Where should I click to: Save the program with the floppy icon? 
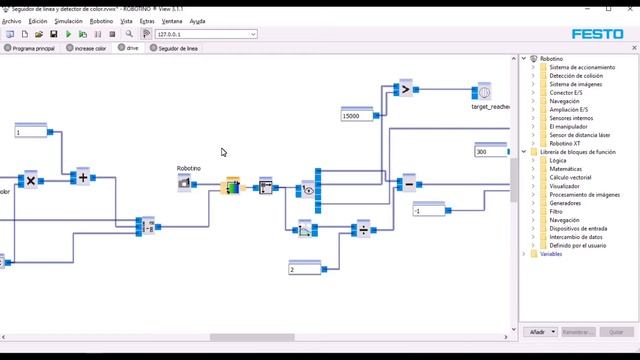(53, 34)
